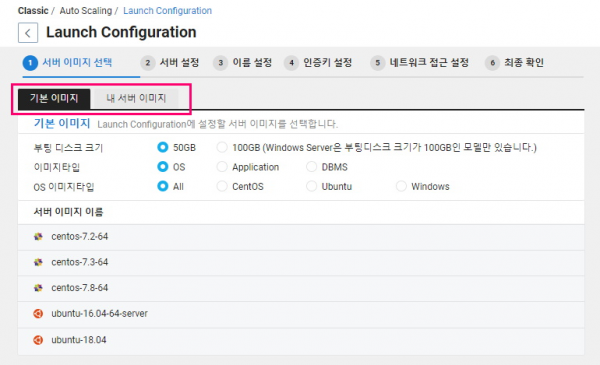Select DBMS image type radio
This screenshot has height=365, width=600.
coord(311,167)
